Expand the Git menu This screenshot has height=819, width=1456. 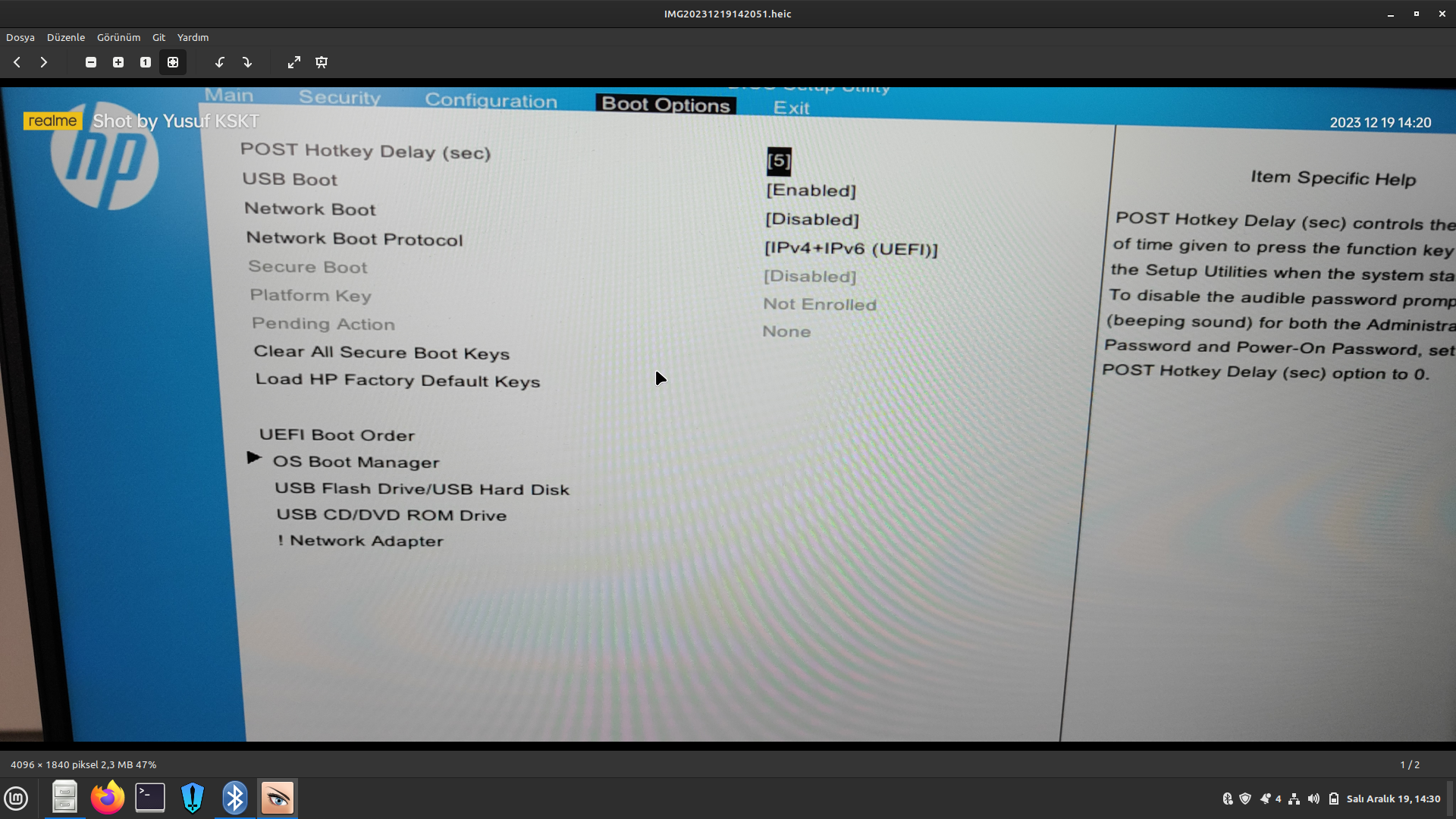point(158,37)
